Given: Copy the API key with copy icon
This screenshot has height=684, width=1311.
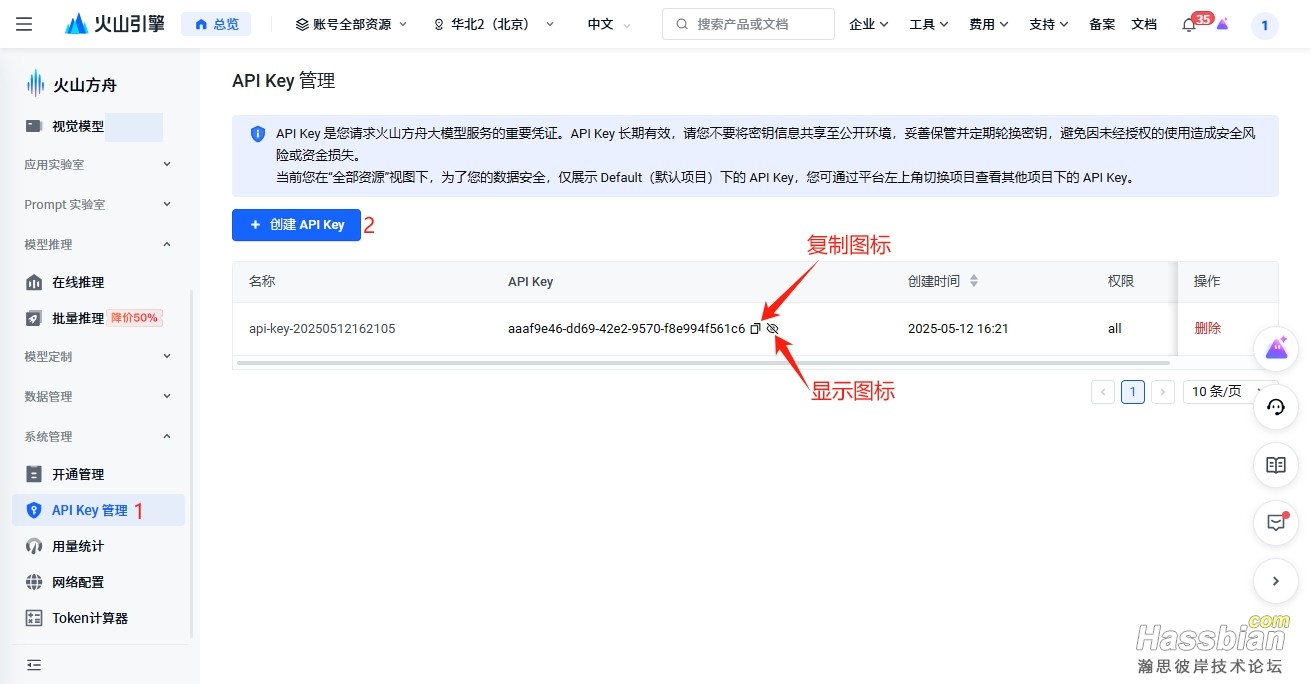Looking at the screenshot, I should pyautogui.click(x=756, y=328).
